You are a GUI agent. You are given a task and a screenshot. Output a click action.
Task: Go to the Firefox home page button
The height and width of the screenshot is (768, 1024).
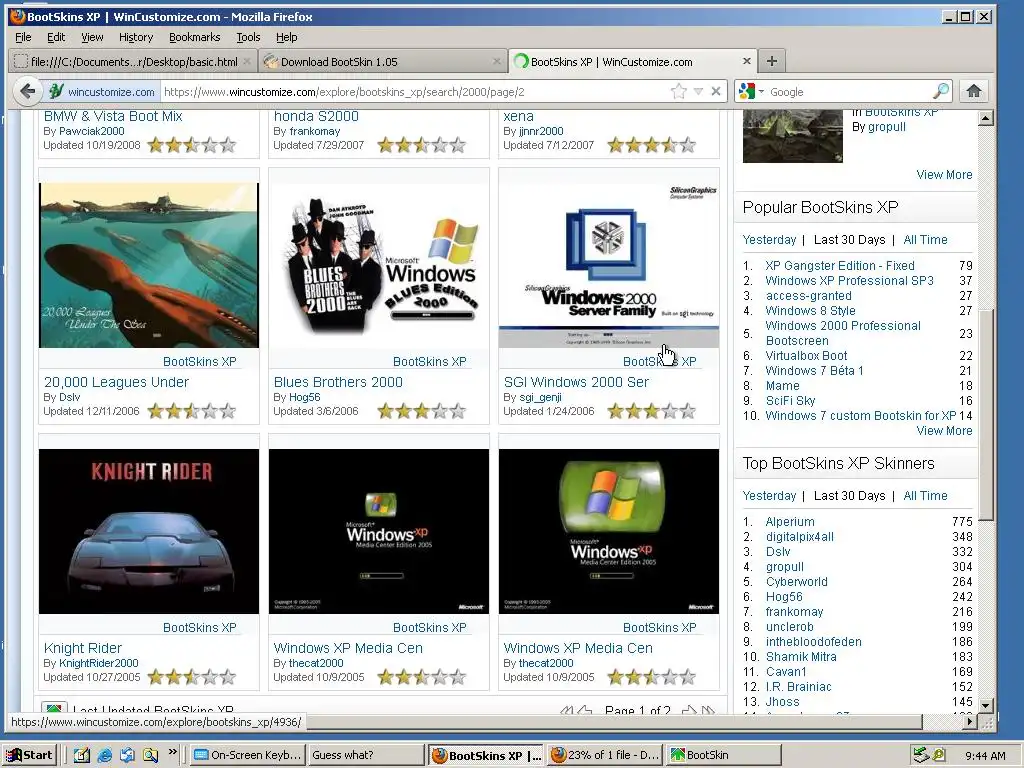coord(974,91)
